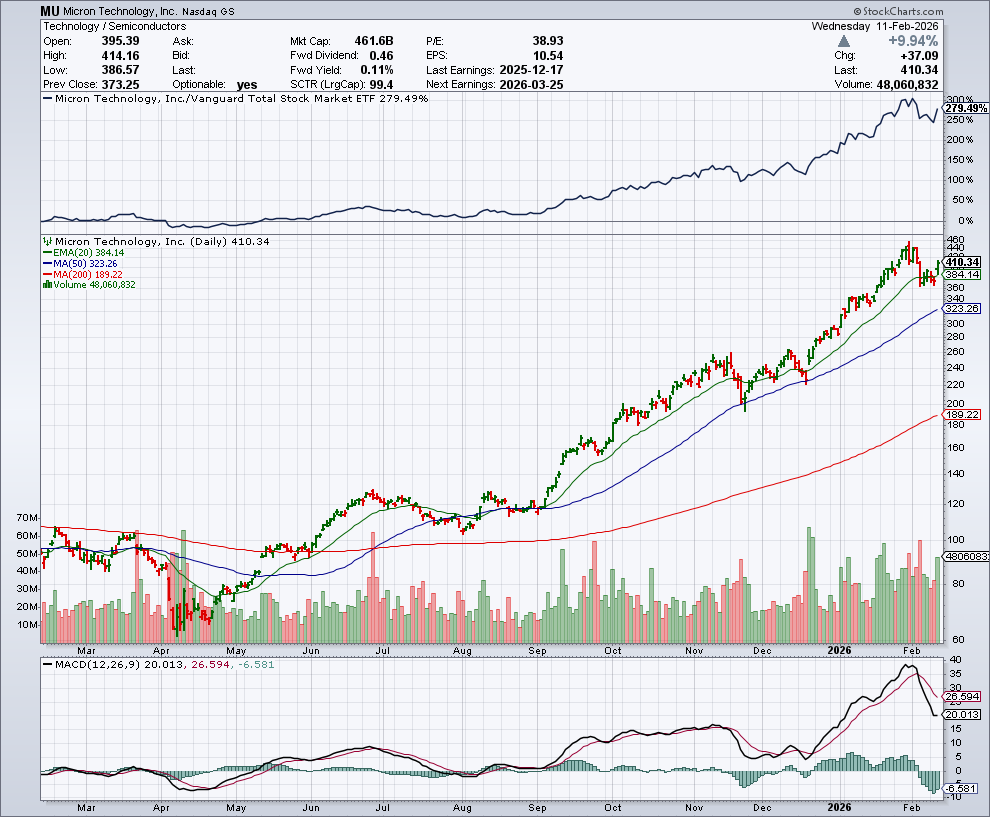Click the header Last value 410.34
The width and height of the screenshot is (990, 817).
coord(919,69)
